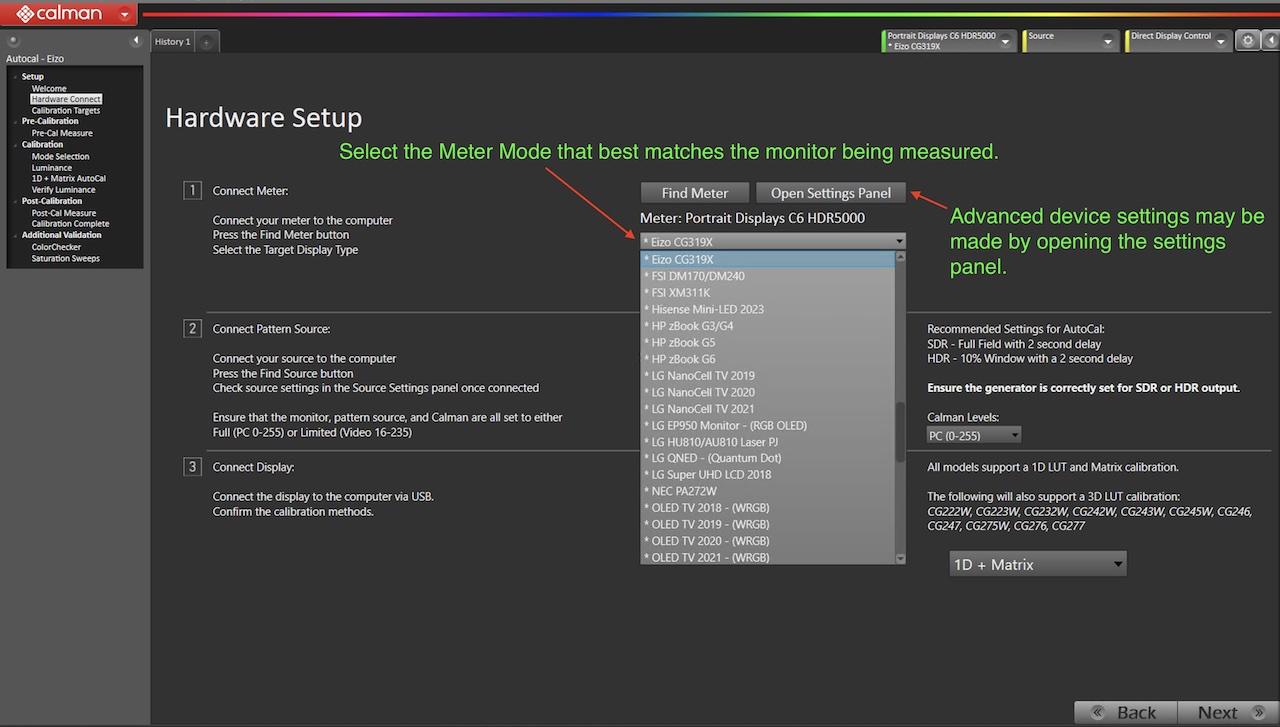Go Back to the previous page
1280x727 pixels.
[x=1125, y=712]
